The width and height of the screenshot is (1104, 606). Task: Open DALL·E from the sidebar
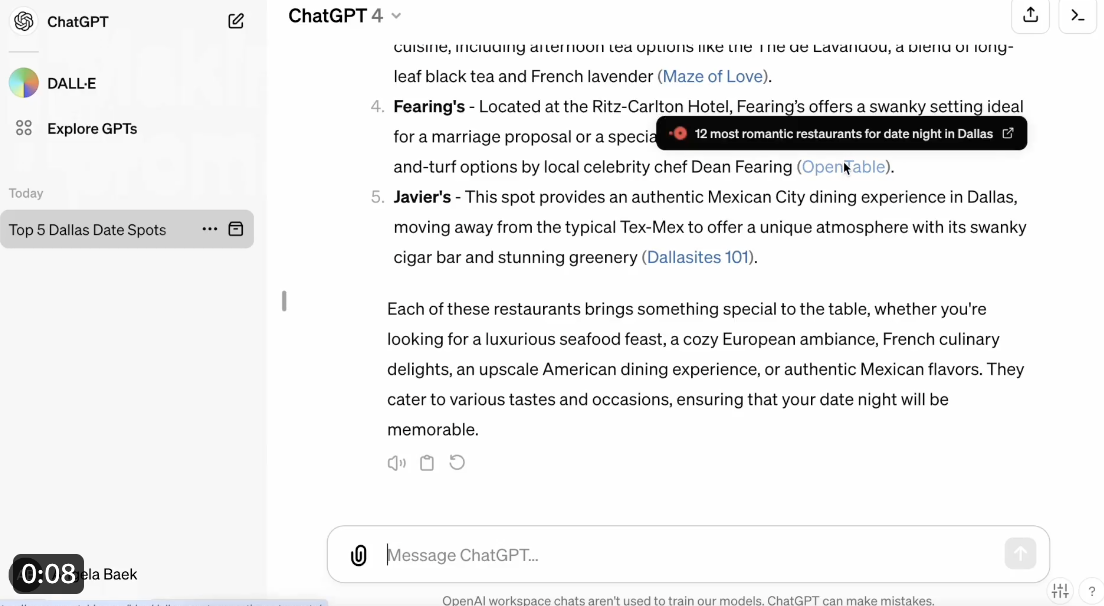tap(71, 84)
